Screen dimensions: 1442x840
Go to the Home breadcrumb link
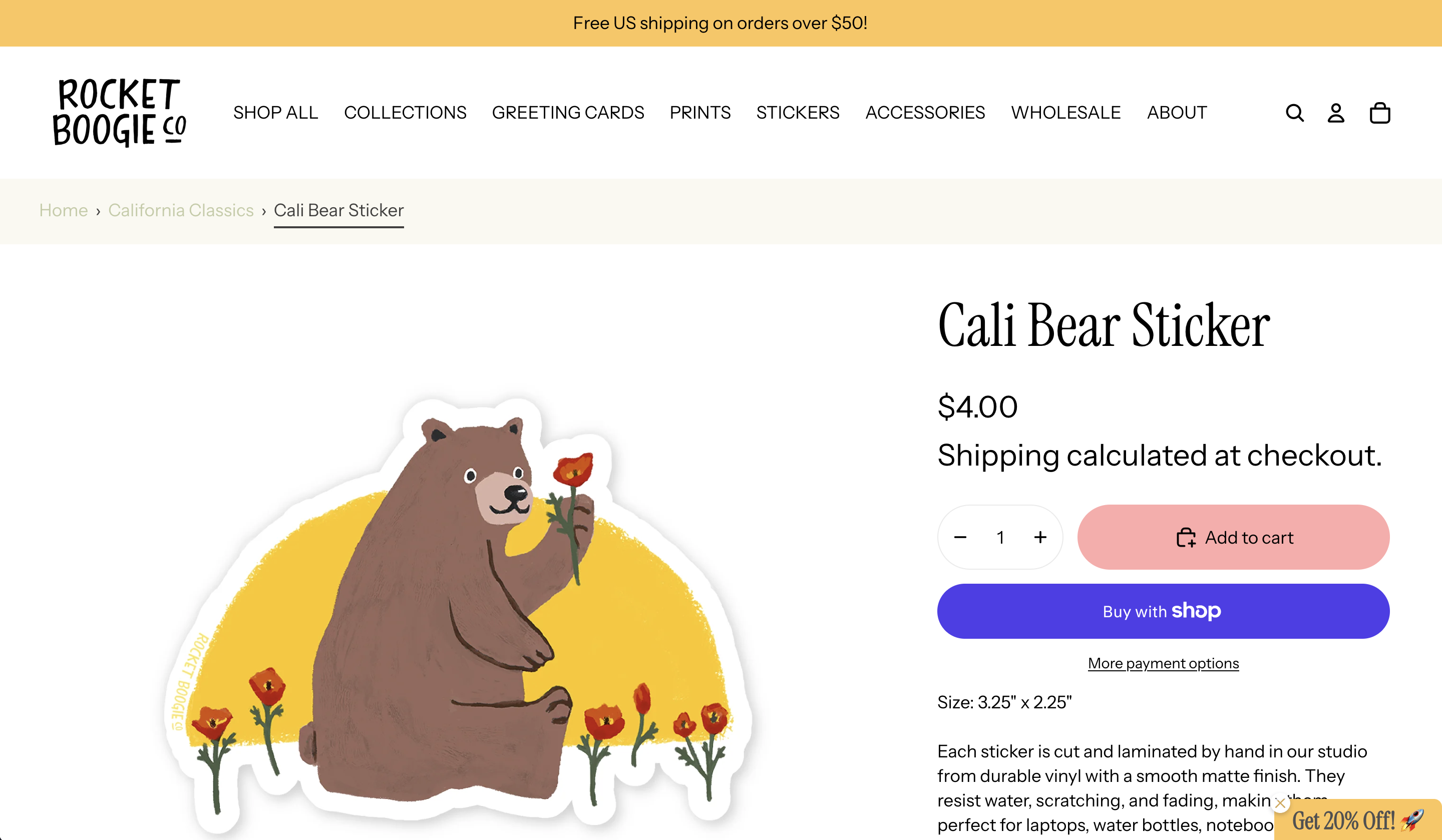64,211
